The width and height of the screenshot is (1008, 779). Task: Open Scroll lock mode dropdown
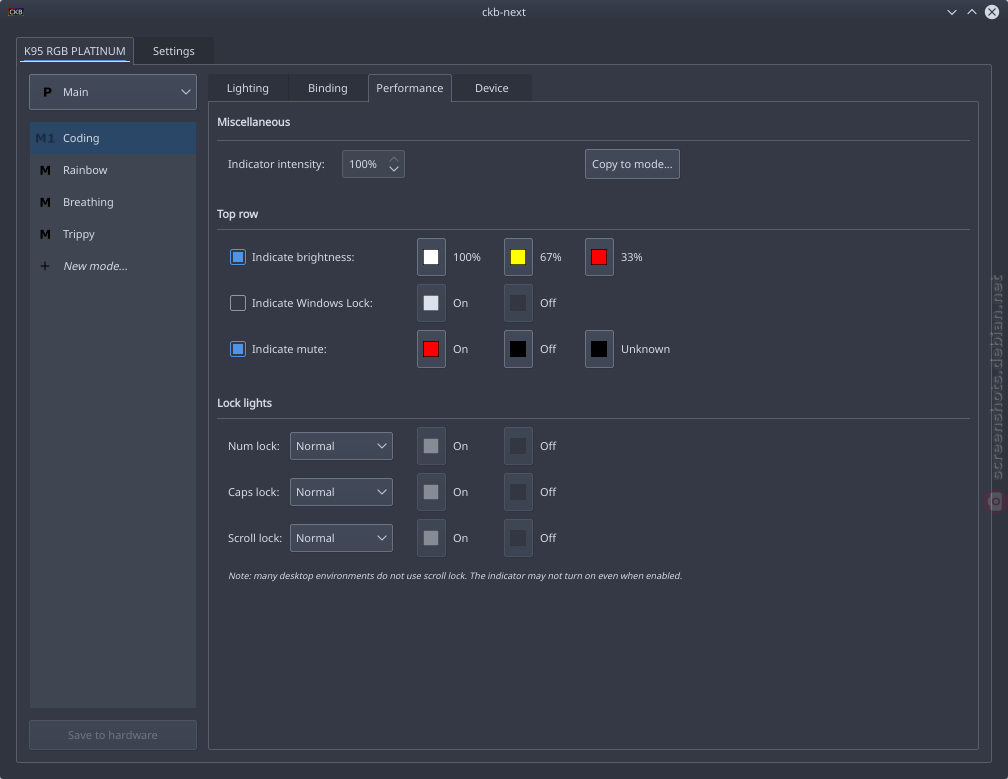341,538
